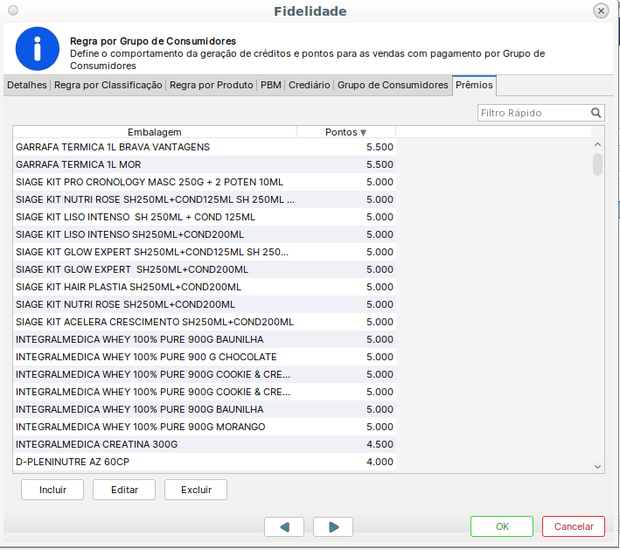Close the Fidelidade dialog window
This screenshot has height=550, width=620.
[601, 11]
